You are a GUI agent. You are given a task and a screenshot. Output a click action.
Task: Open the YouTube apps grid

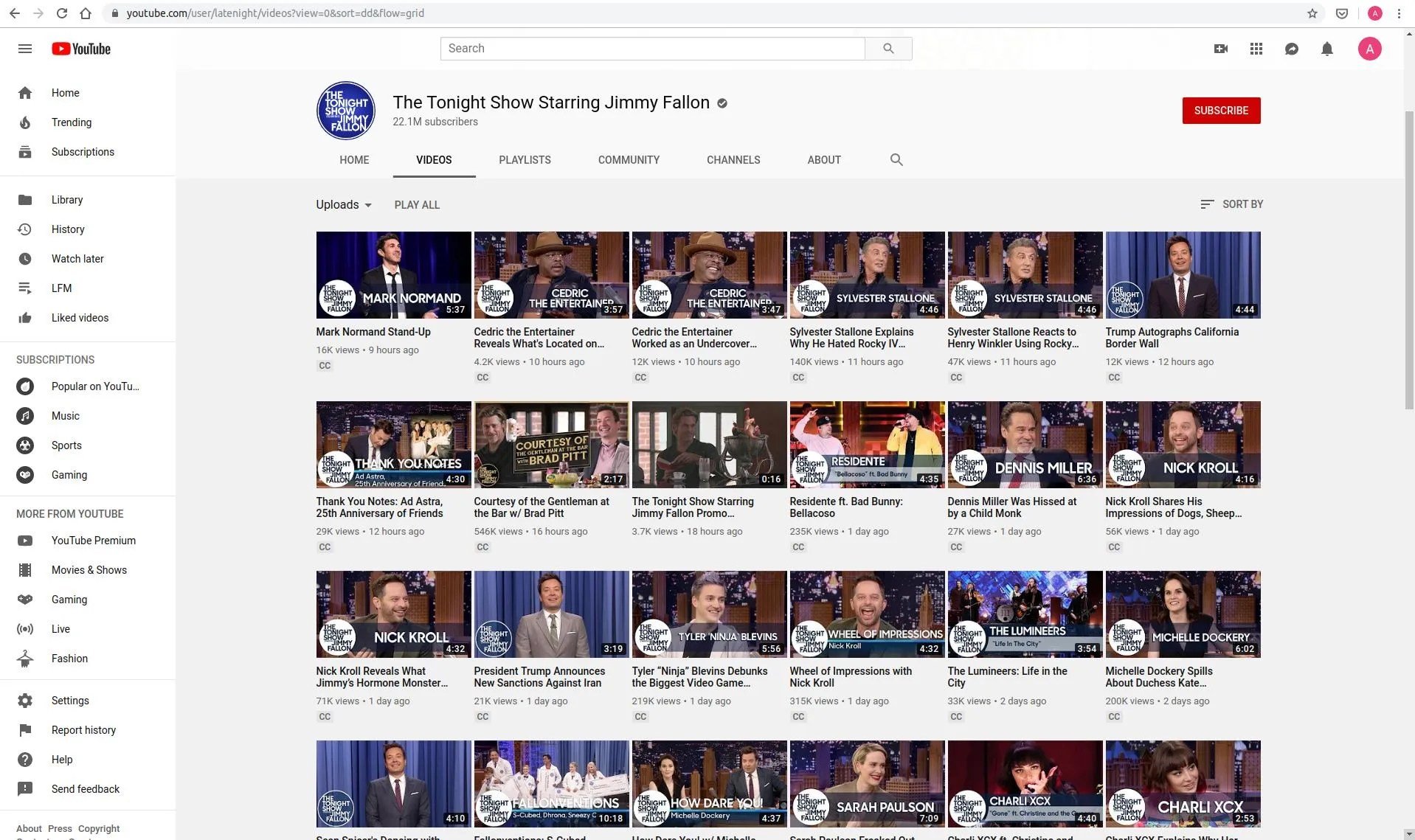coord(1256,49)
